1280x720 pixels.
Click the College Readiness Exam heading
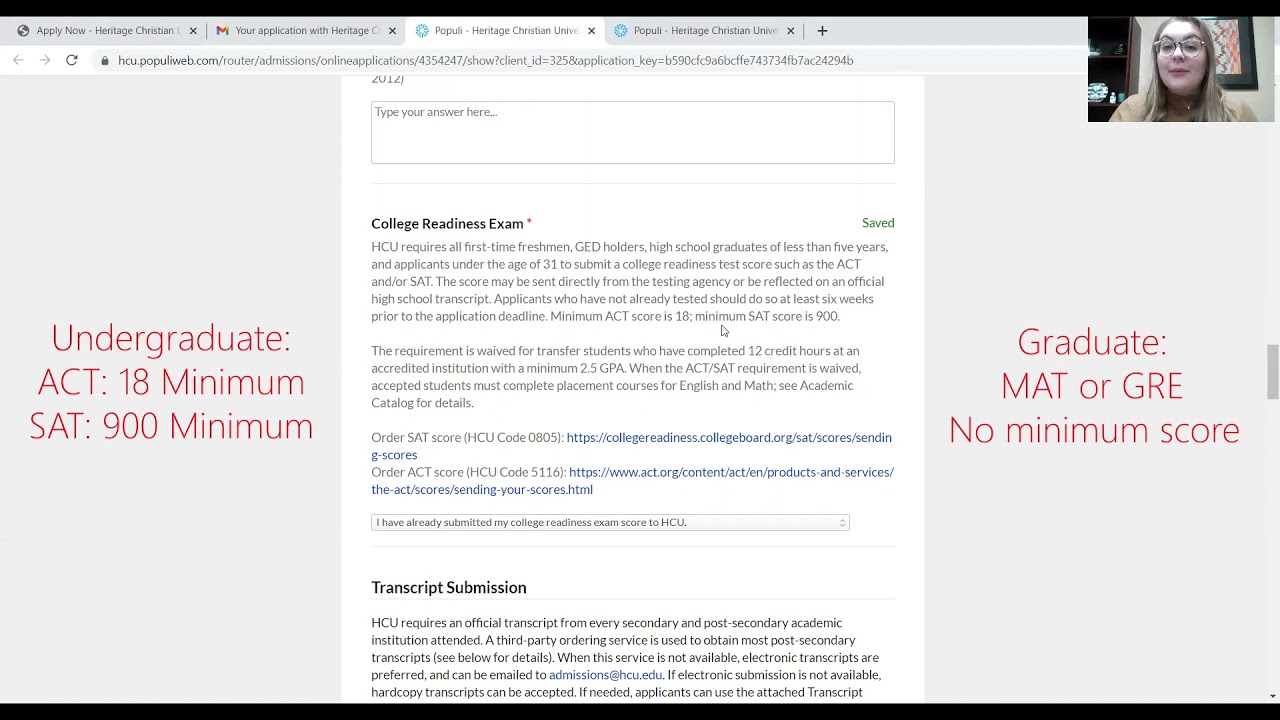(x=447, y=224)
